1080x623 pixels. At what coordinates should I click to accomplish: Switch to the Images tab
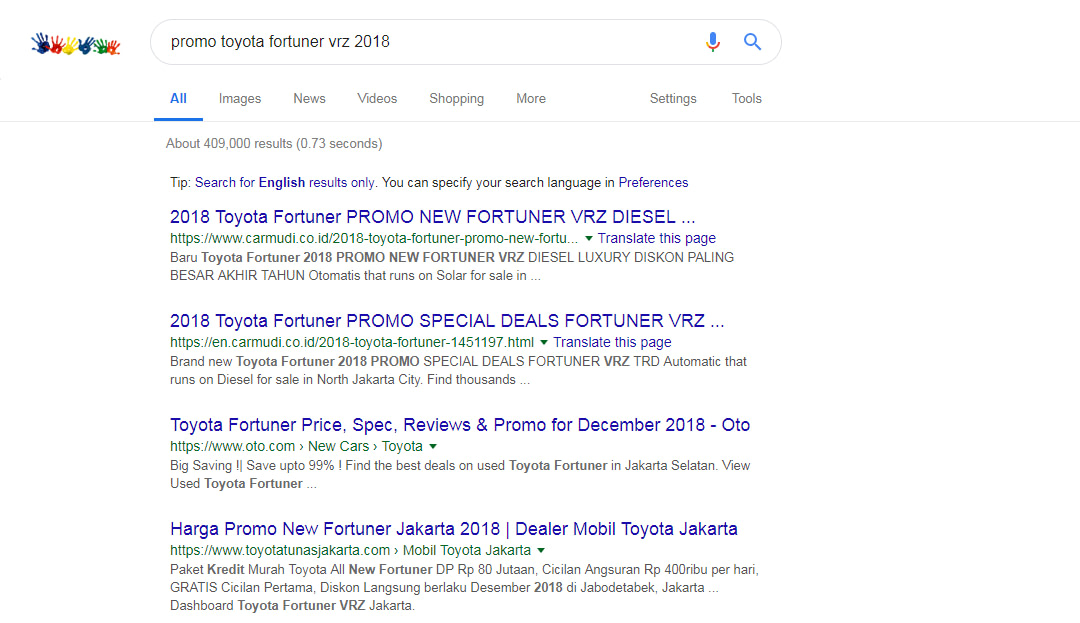click(240, 98)
